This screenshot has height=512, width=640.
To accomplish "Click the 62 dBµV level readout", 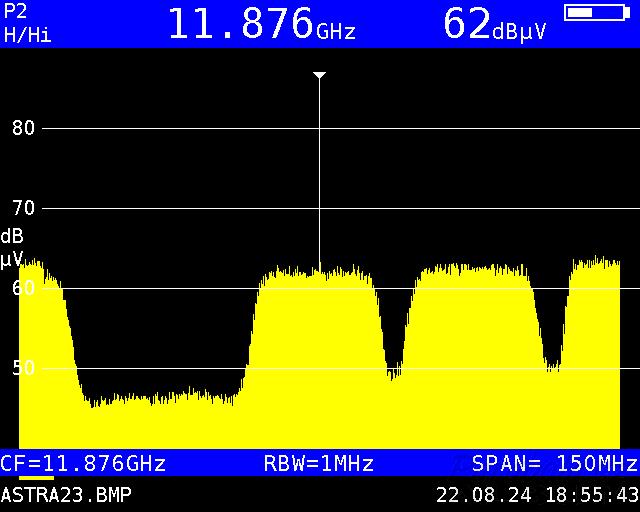I will [494, 24].
